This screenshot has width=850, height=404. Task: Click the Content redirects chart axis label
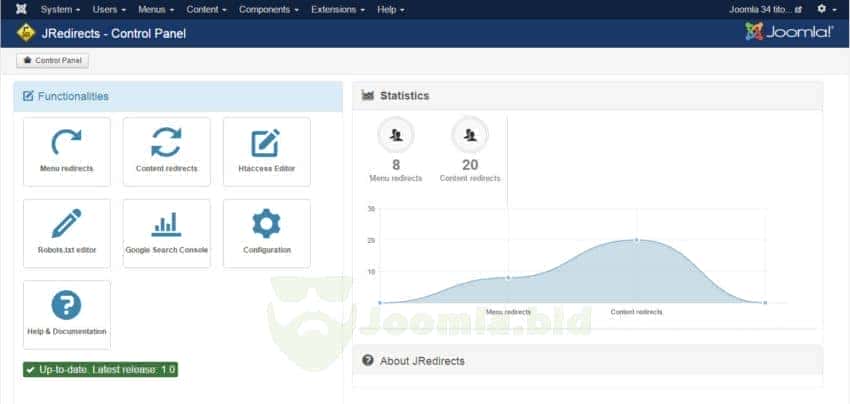tap(636, 312)
